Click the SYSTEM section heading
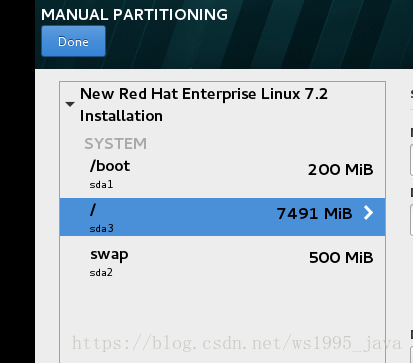Screen dimensions: 413x363 point(115,144)
